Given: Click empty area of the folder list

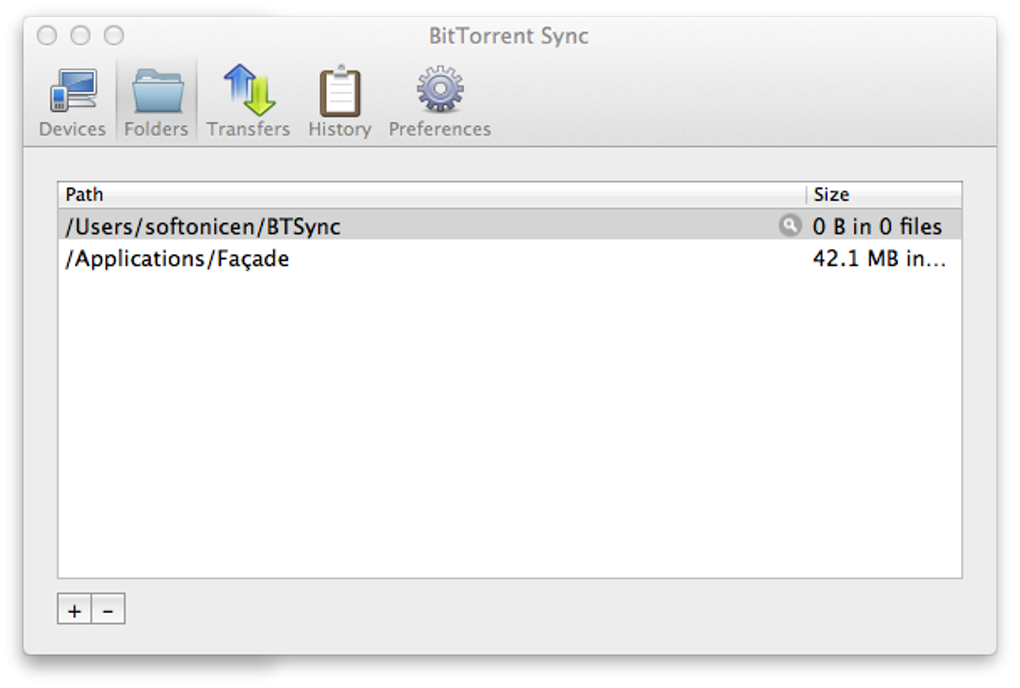Looking at the screenshot, I should coord(500,420).
